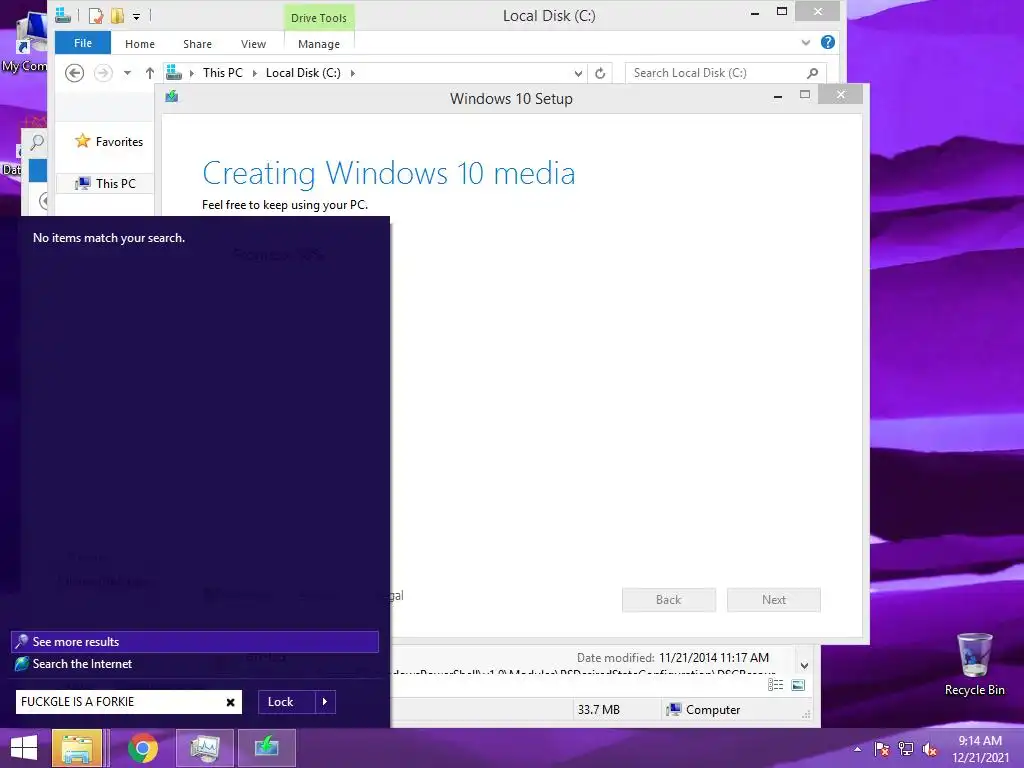Screen dimensions: 1024x768
Task: Select Favorites in navigation pane
Action: point(109,142)
